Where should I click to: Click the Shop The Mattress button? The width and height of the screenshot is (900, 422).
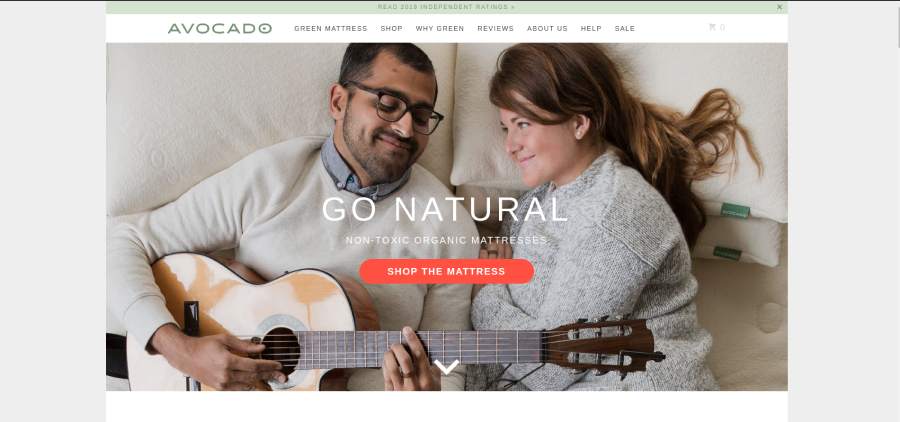447,271
